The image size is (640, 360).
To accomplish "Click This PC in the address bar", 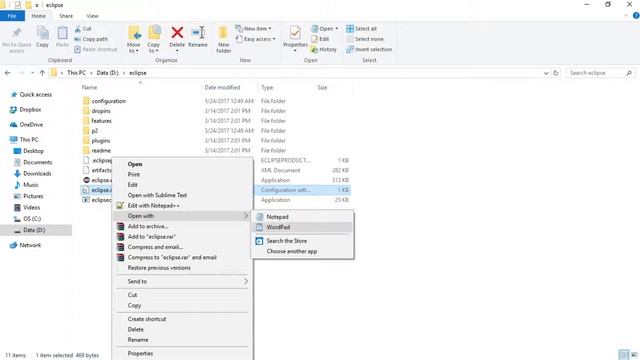I will (76, 73).
